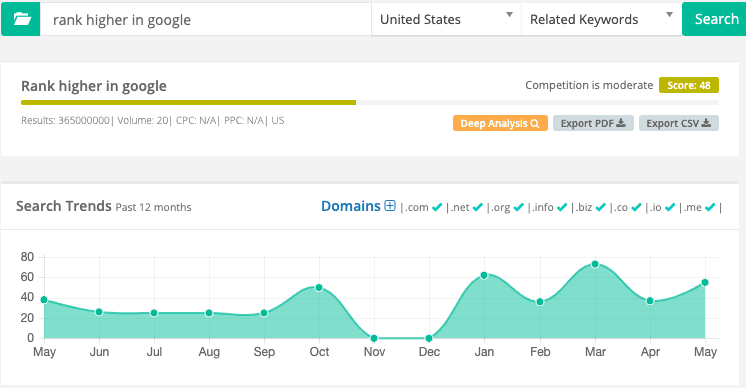Click the Dec data point on chart

tap(429, 338)
